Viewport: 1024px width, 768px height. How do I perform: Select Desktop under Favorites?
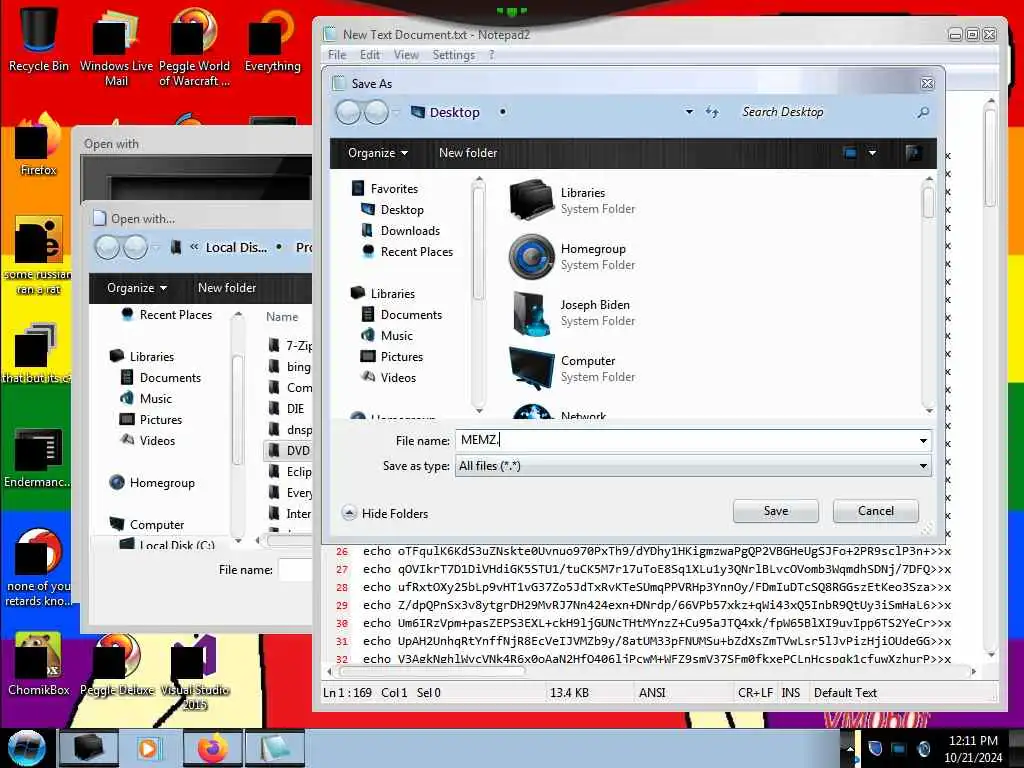coord(392,210)
